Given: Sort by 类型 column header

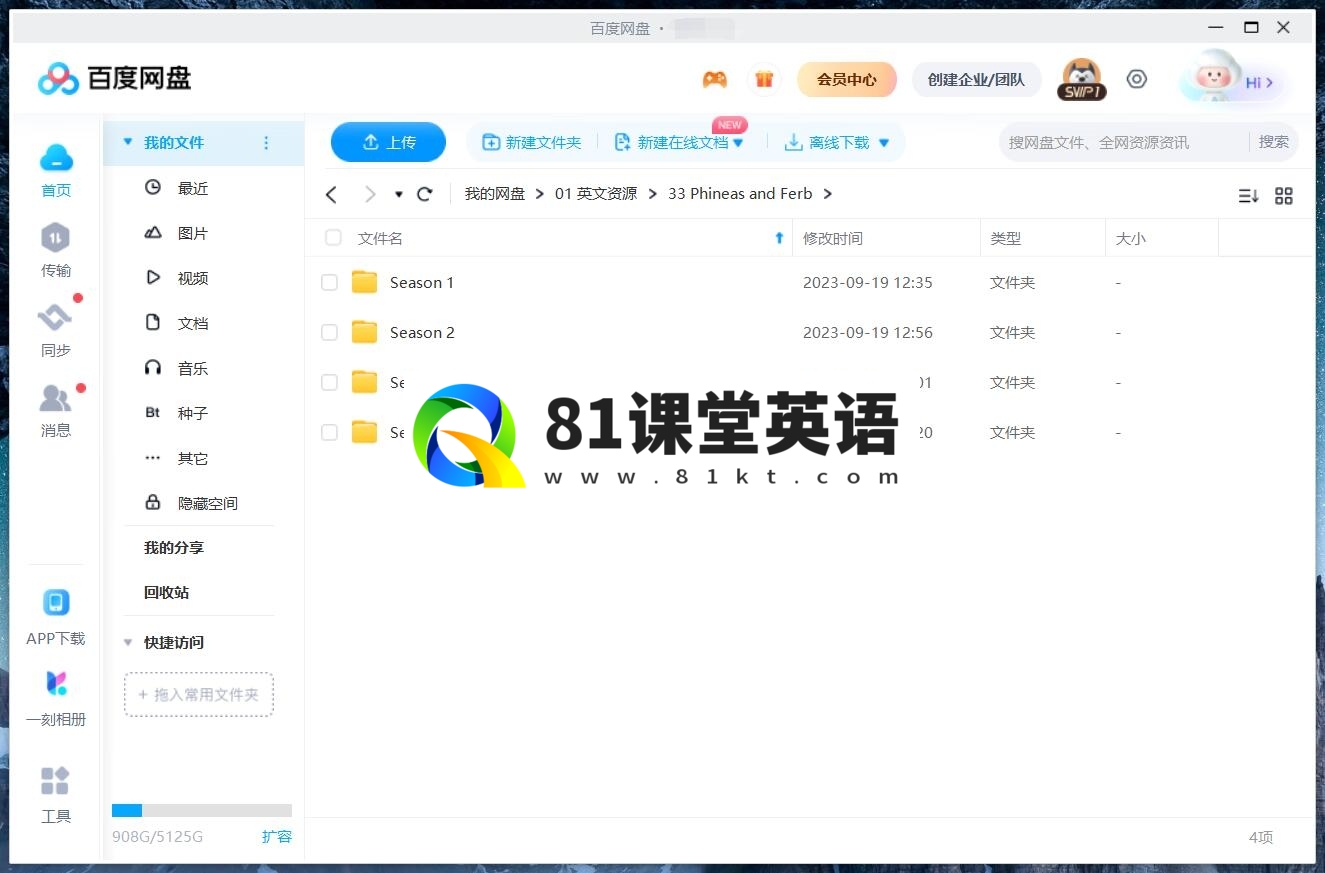Looking at the screenshot, I should (1006, 238).
